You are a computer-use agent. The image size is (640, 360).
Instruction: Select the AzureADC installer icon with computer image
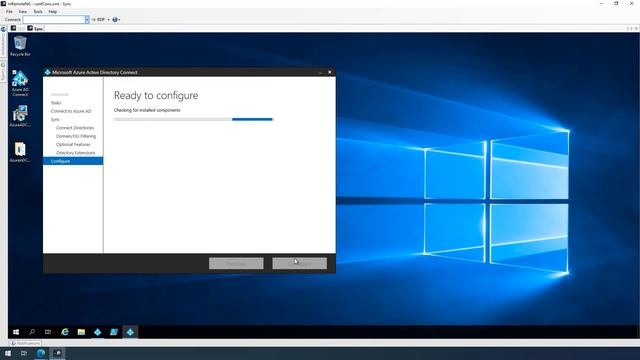[x=20, y=116]
